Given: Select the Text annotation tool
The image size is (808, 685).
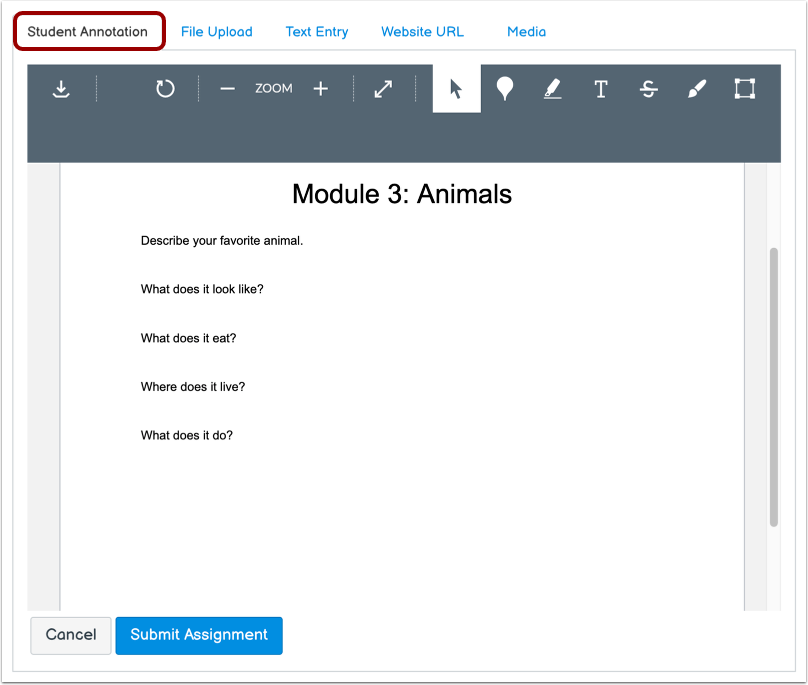Looking at the screenshot, I should point(601,88).
